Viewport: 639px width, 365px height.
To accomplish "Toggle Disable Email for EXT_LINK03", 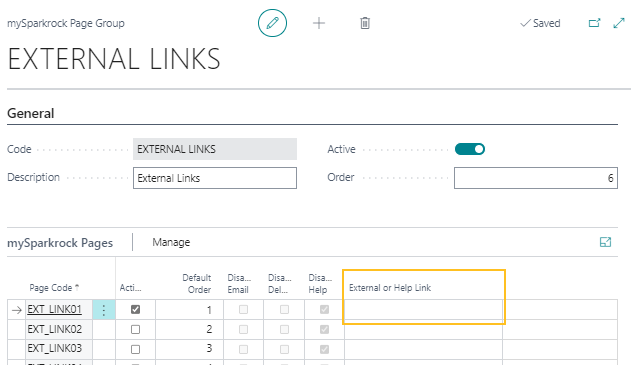I will 243,349.
